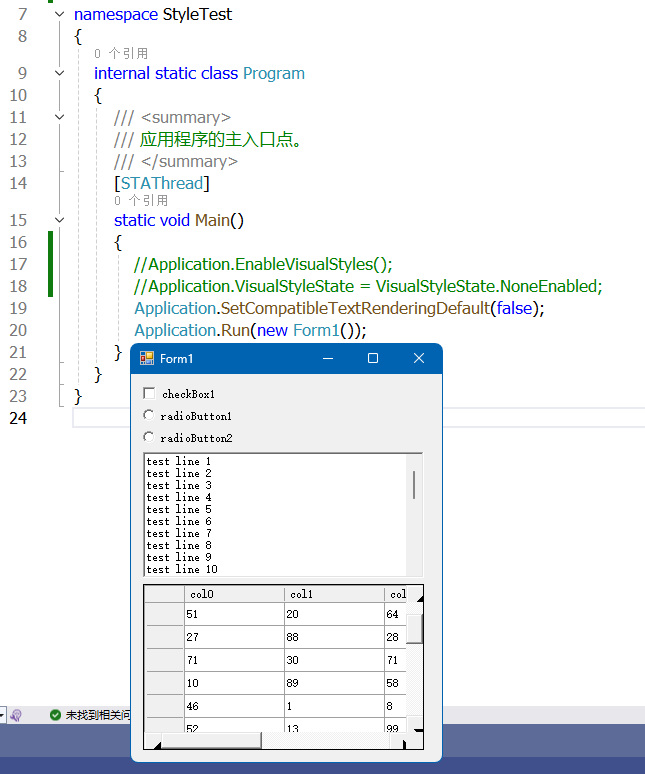Click grid cell containing 51

[x=234, y=614]
